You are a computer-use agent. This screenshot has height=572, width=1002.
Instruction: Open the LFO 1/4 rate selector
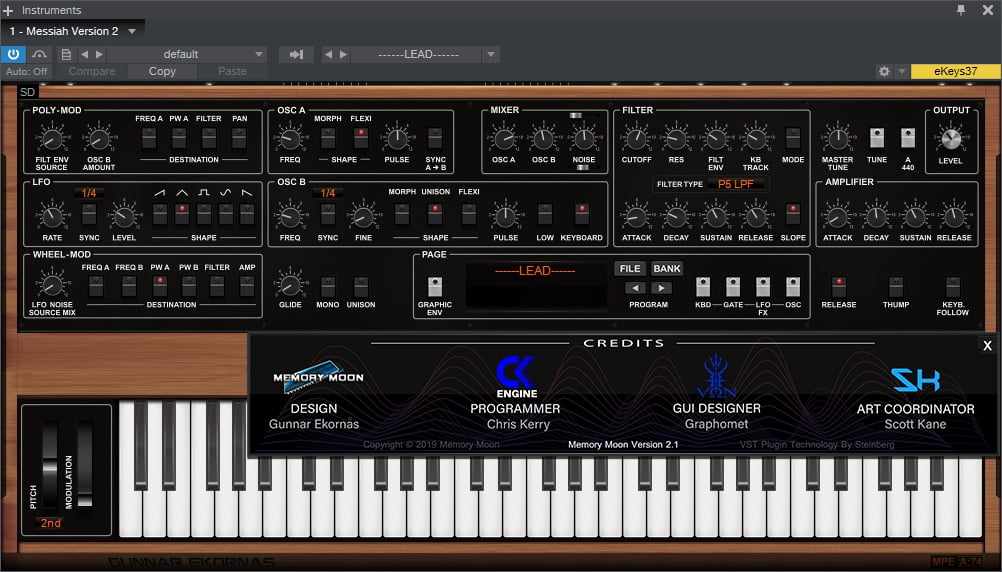coord(89,193)
